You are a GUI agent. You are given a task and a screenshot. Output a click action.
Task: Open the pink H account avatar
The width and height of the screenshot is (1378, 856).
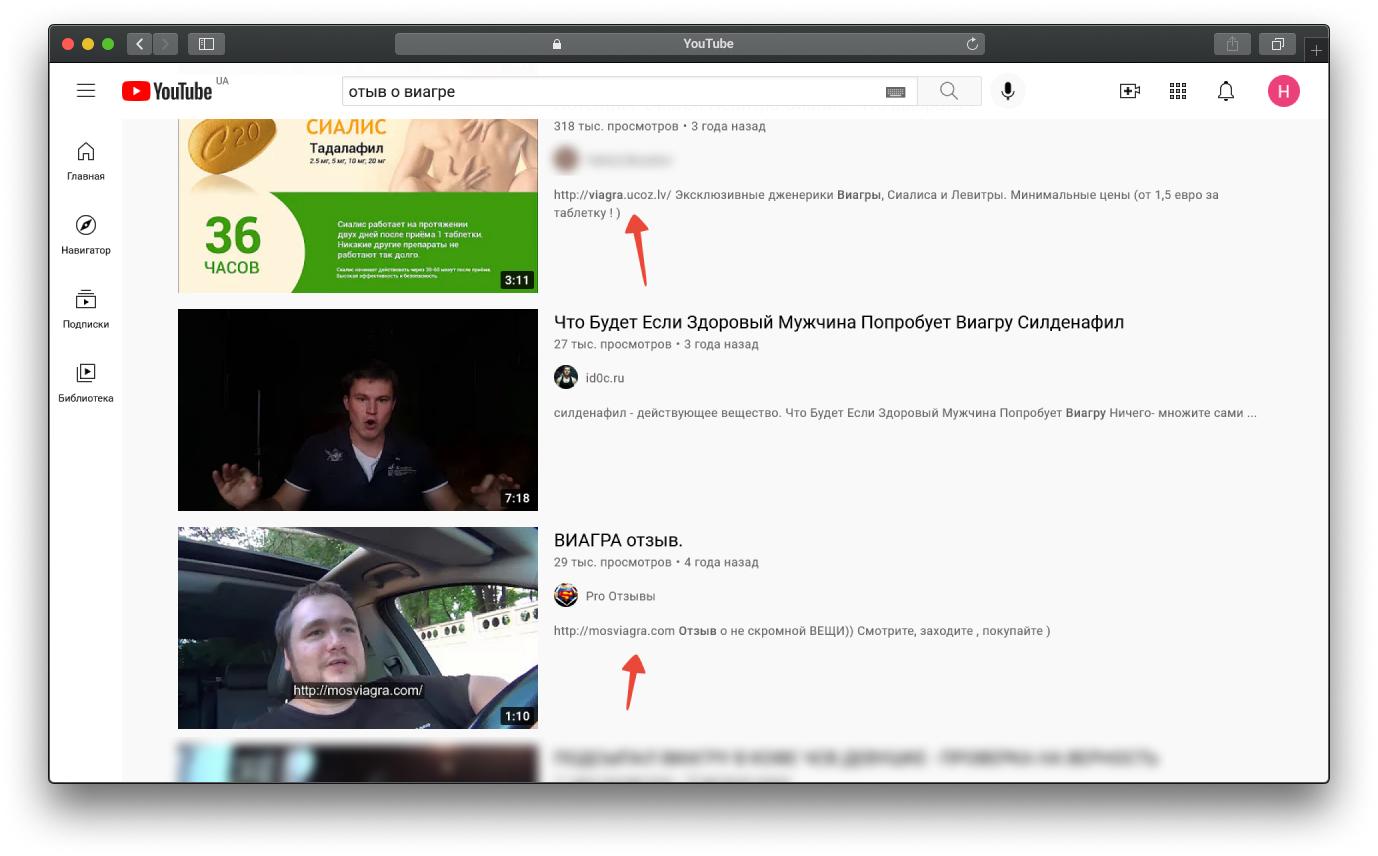point(1284,91)
